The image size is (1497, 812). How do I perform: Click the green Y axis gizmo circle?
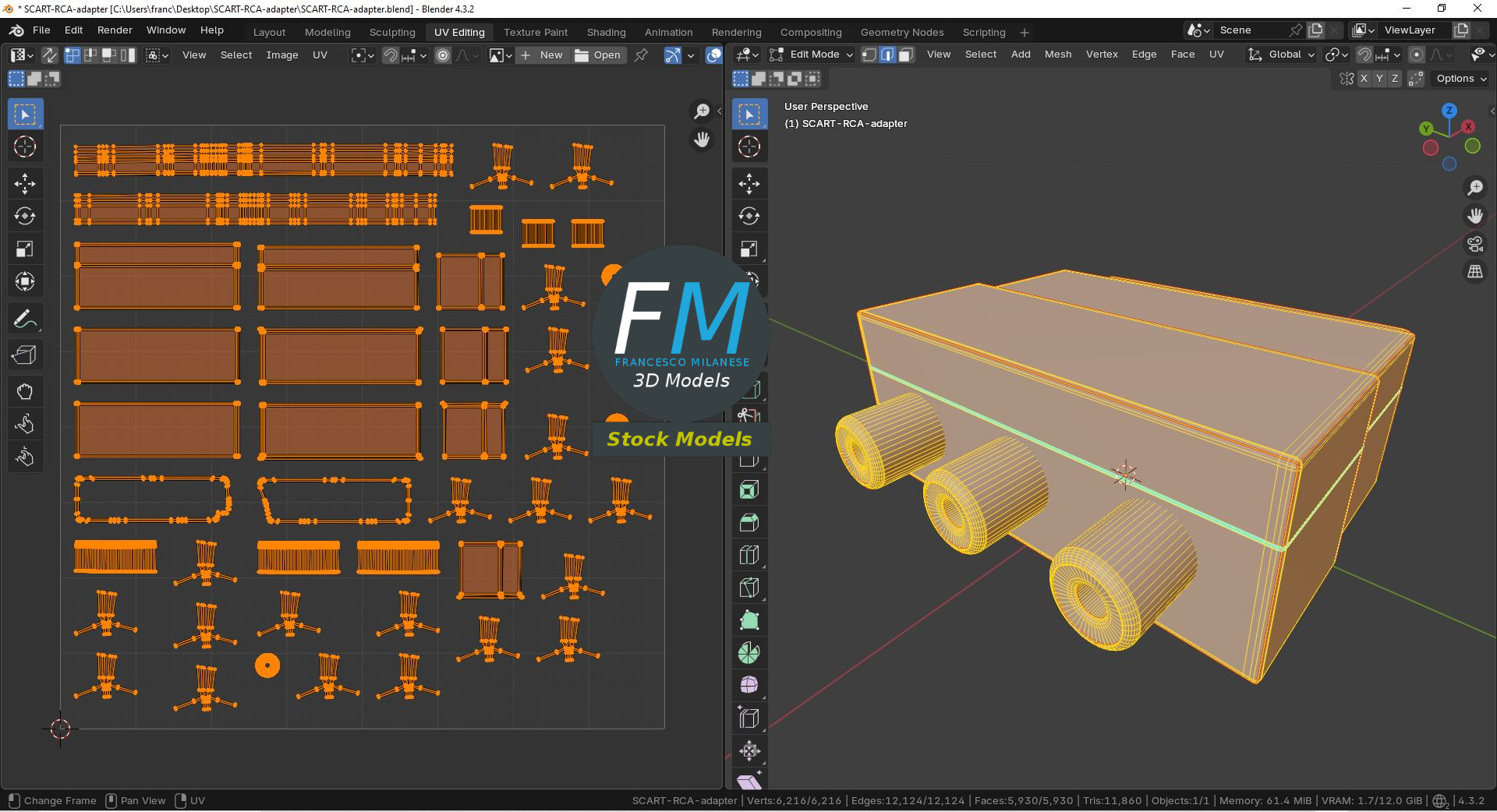(x=1426, y=129)
